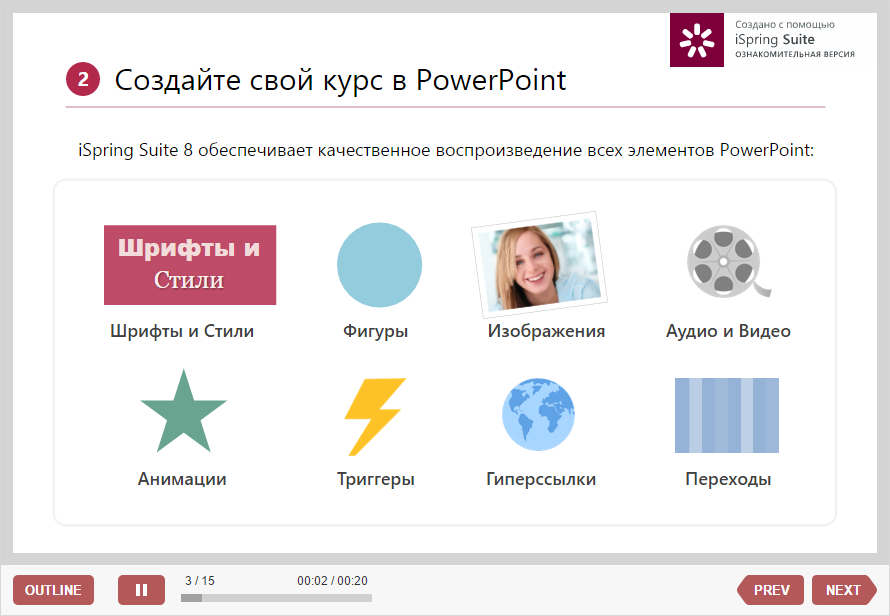Click the blue globe Гиперссылки icon
The width and height of the screenshot is (890, 616).
(538, 414)
